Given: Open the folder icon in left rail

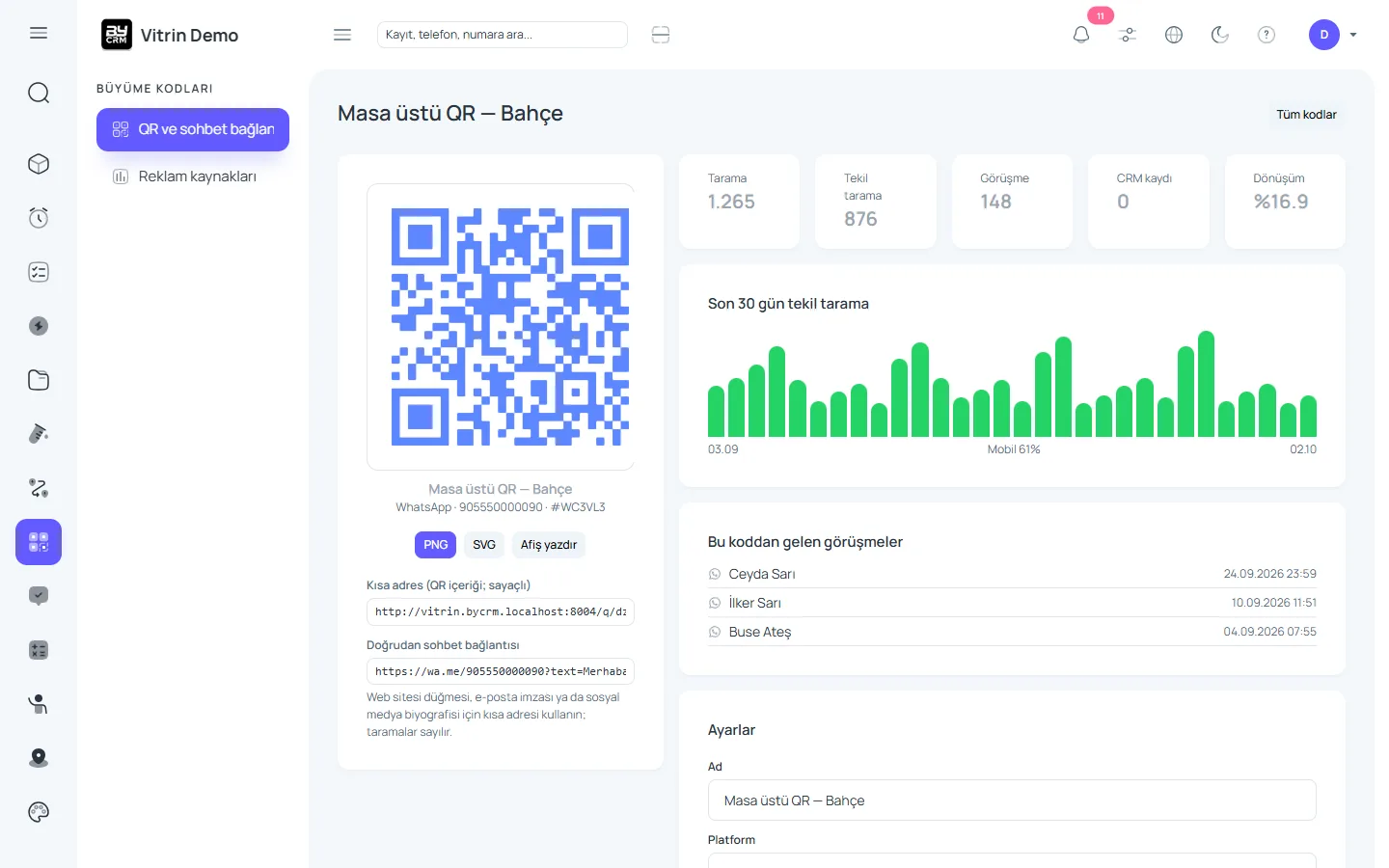Looking at the screenshot, I should click(x=39, y=380).
